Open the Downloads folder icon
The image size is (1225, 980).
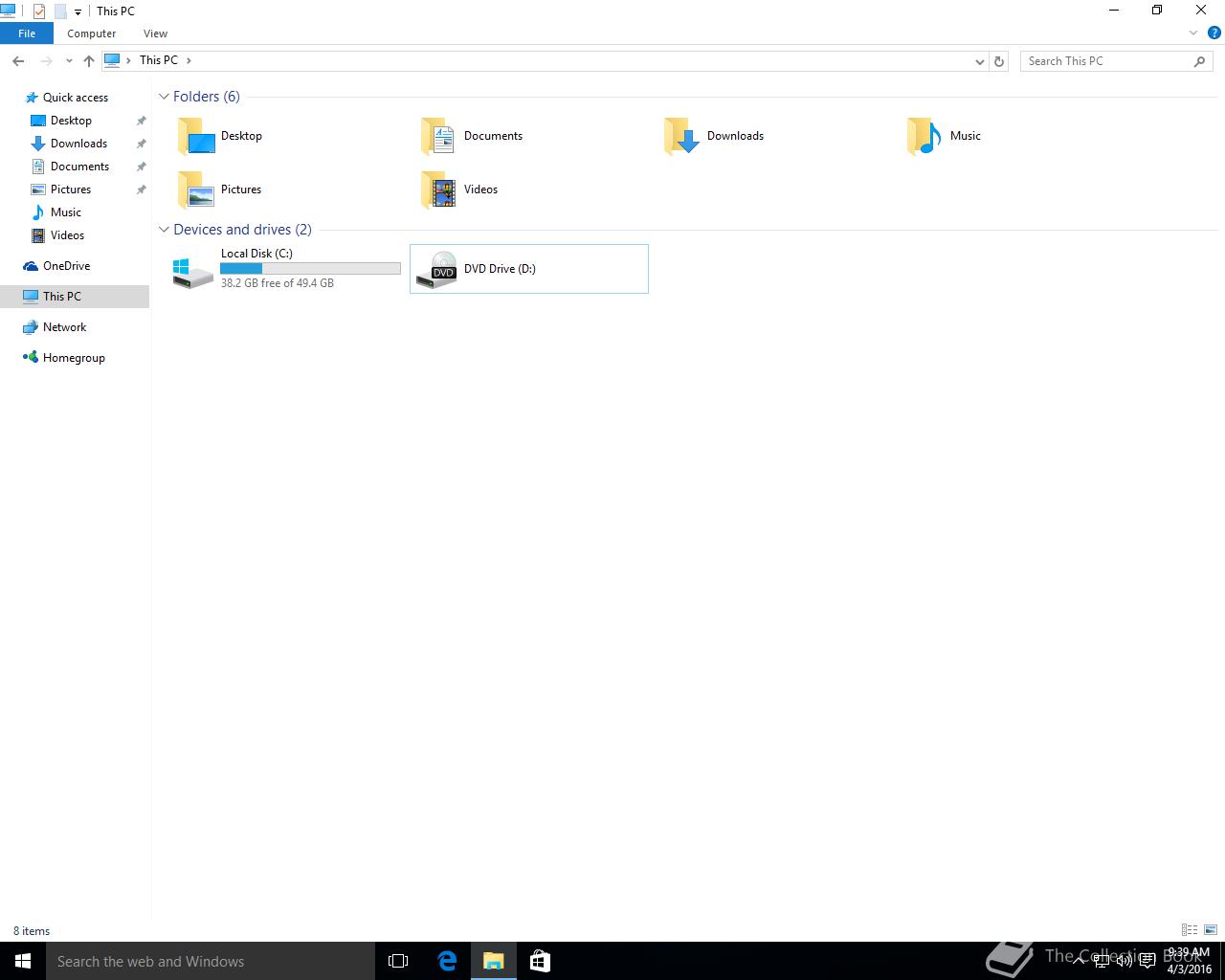pyautogui.click(x=682, y=136)
